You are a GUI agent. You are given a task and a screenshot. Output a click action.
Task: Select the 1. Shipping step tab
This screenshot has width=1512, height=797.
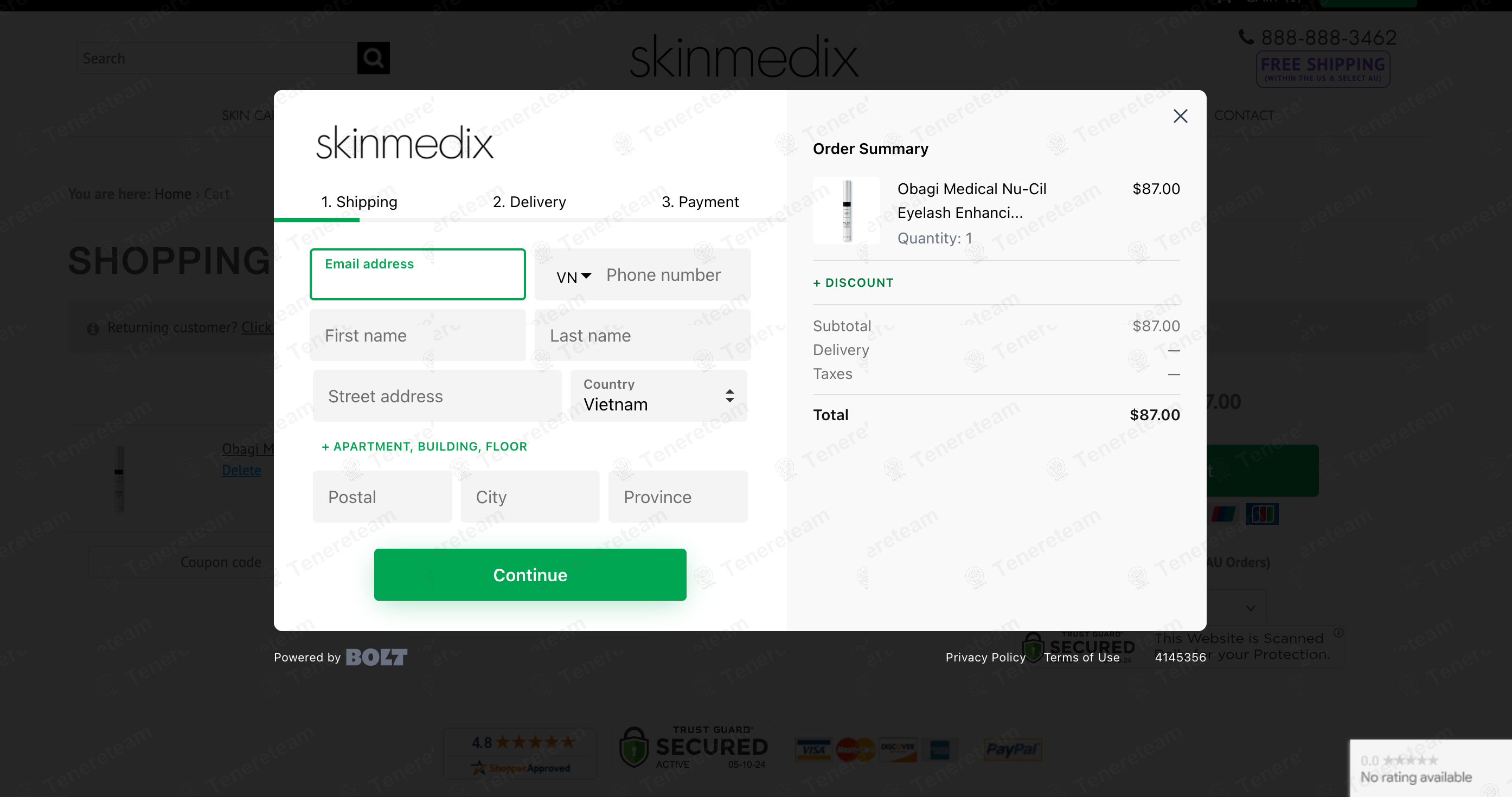coord(358,202)
